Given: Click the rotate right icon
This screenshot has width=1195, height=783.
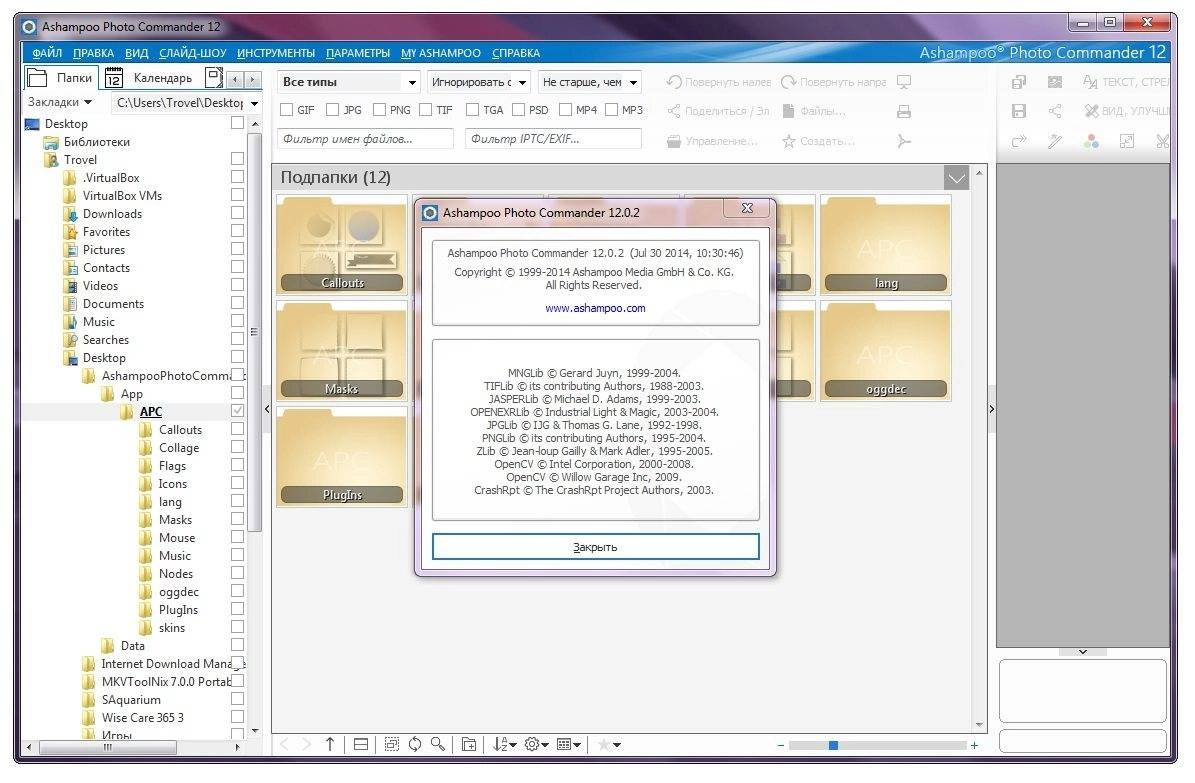Looking at the screenshot, I should (789, 82).
